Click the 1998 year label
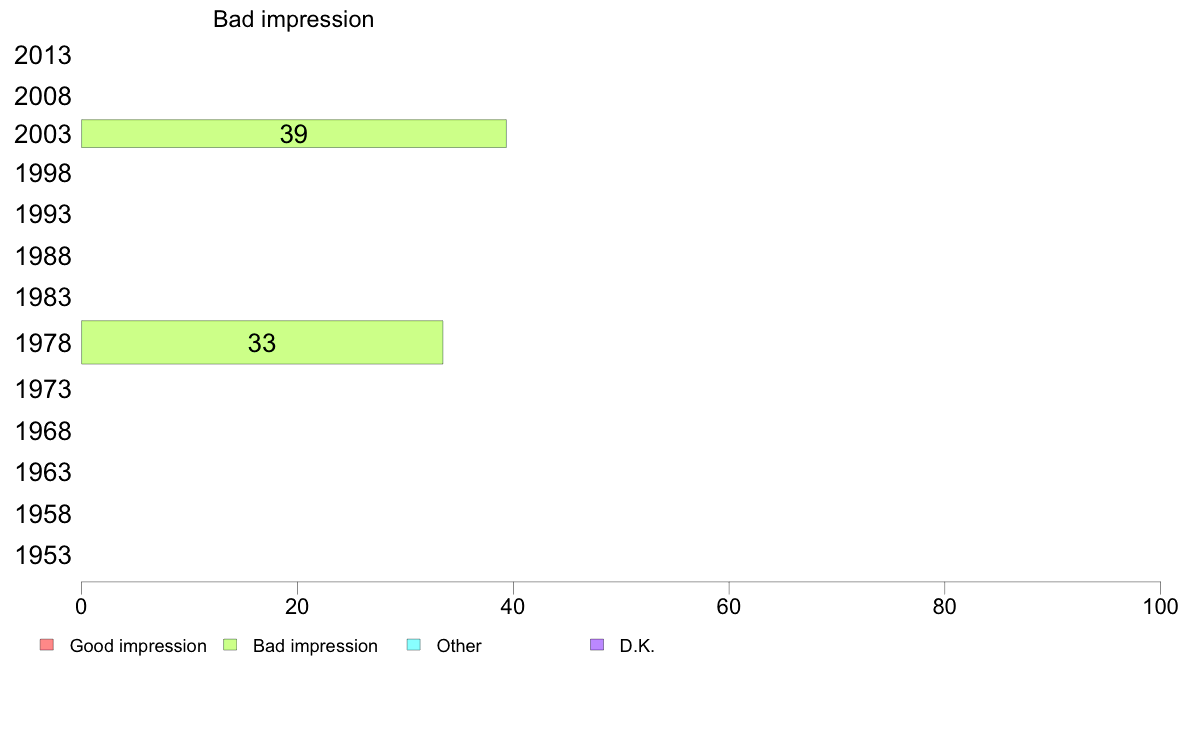Screen dimensions: 1188x736 [x=42, y=174]
